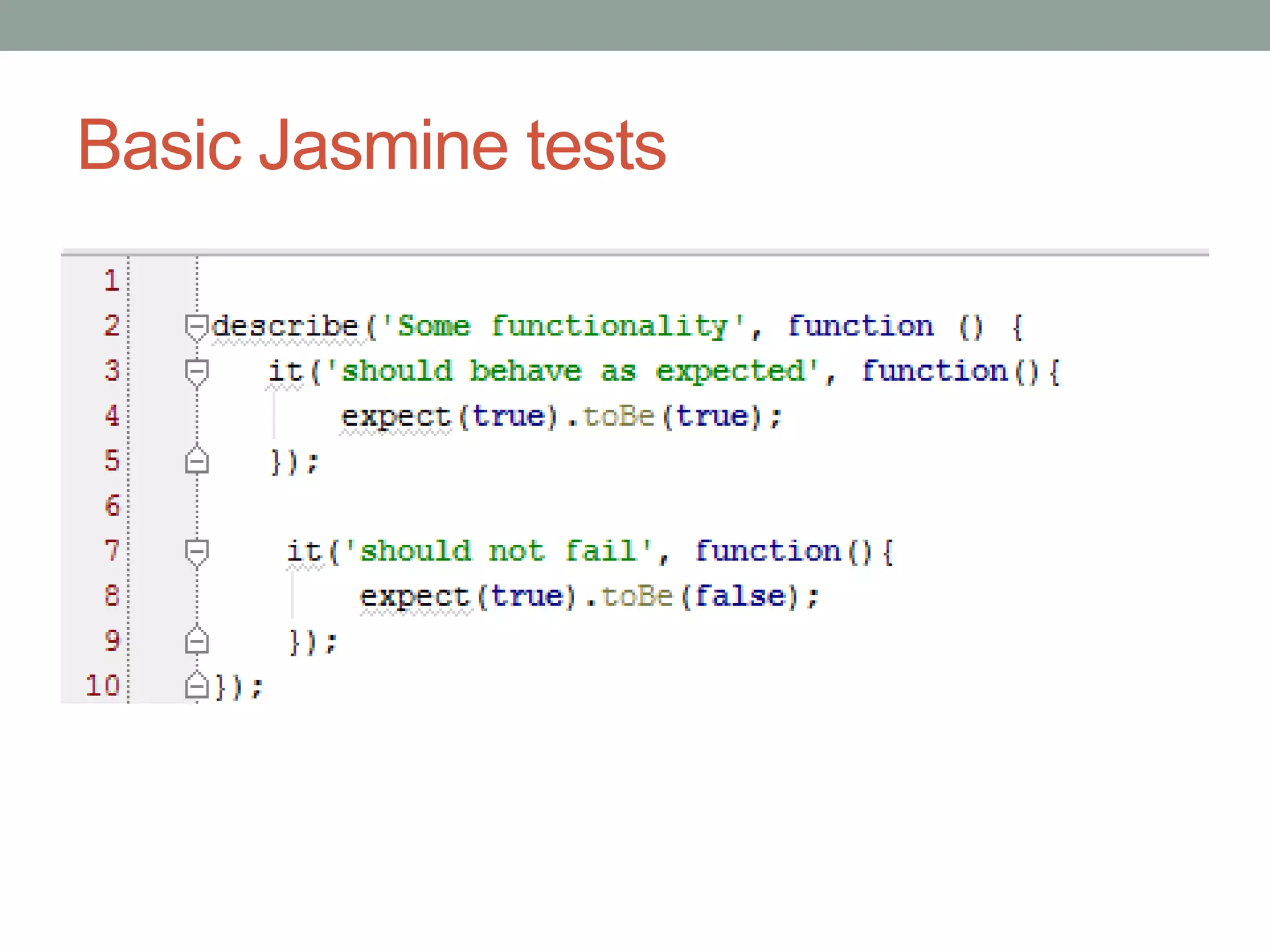Click the 'false' keyword on line 8
The image size is (1270, 952).
point(740,596)
